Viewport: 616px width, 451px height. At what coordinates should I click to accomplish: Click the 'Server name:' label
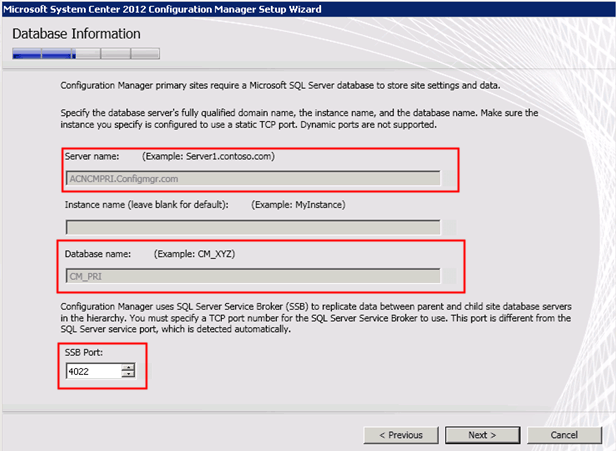tap(92, 156)
